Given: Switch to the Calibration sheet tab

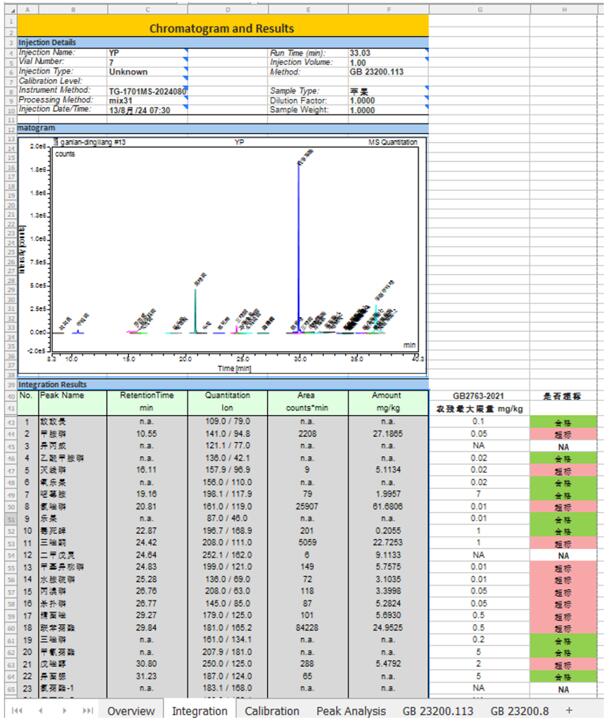Looking at the screenshot, I should (272, 710).
